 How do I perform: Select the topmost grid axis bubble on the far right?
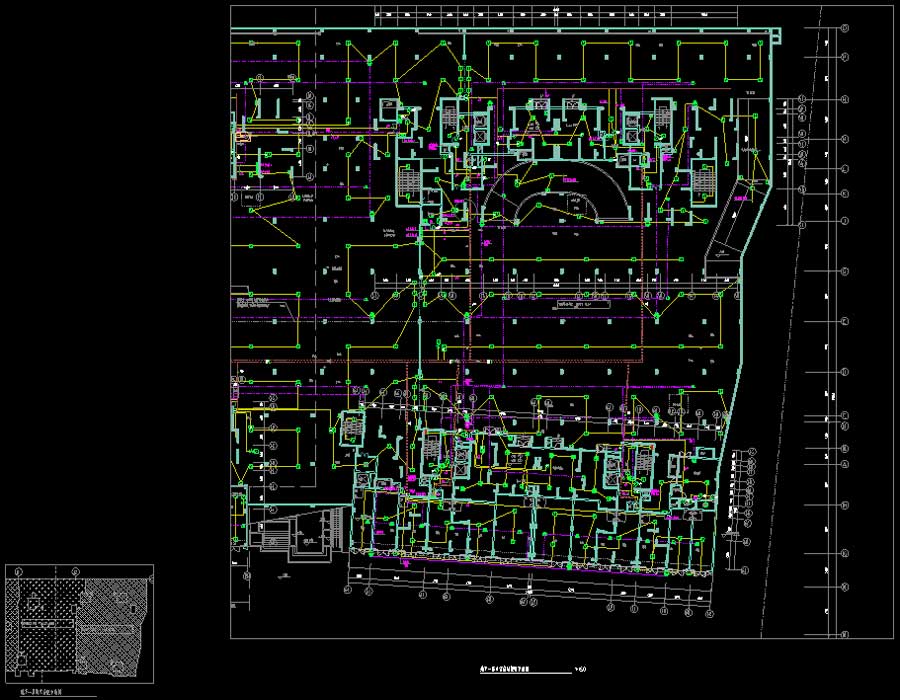click(844, 29)
